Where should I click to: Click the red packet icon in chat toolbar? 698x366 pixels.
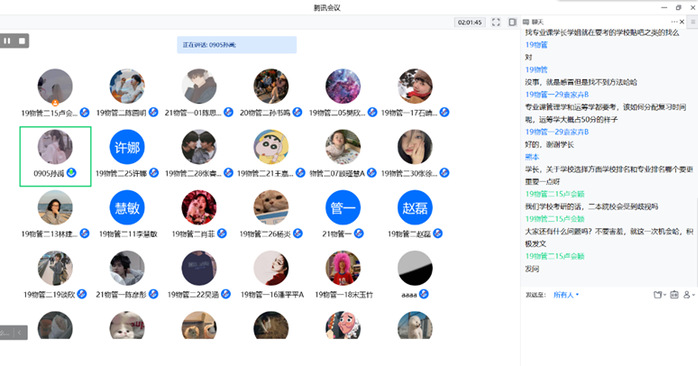click(674, 295)
